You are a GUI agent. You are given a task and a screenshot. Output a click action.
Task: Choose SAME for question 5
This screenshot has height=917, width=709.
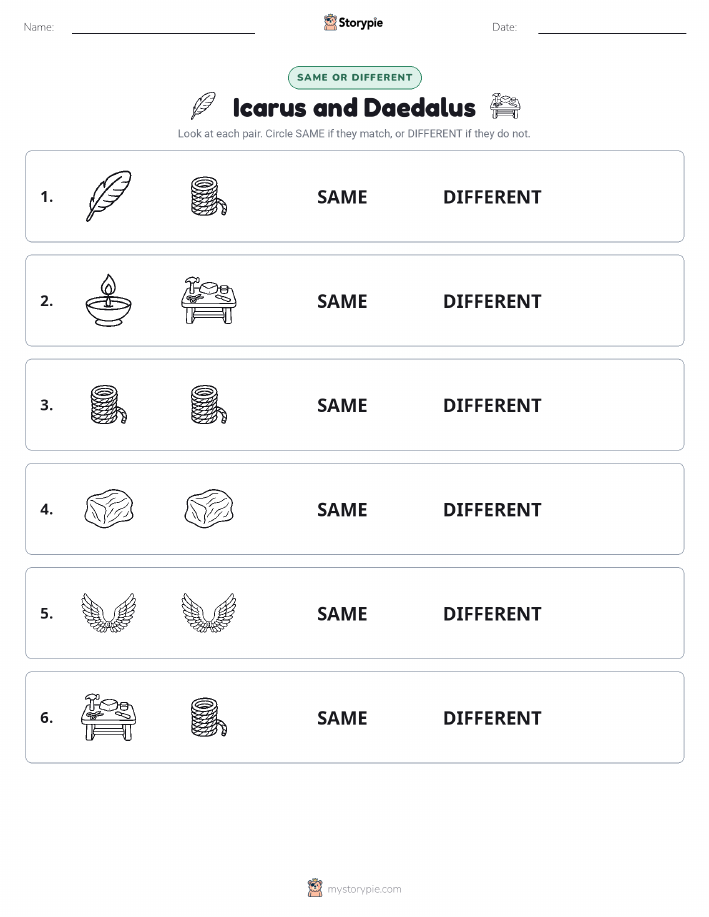pyautogui.click(x=342, y=613)
